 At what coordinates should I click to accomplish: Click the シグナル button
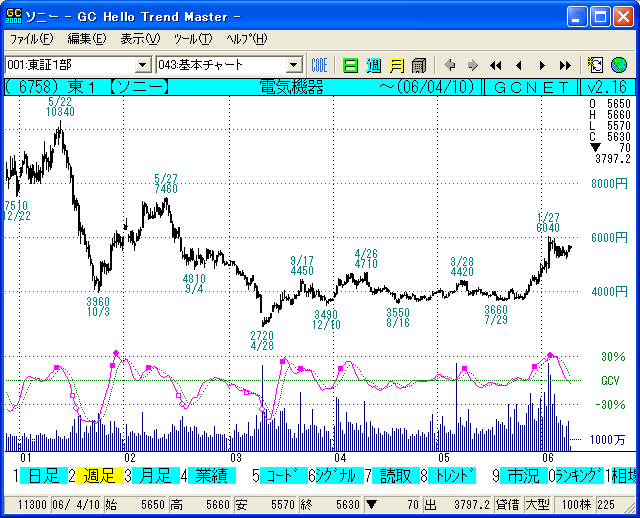click(340, 476)
